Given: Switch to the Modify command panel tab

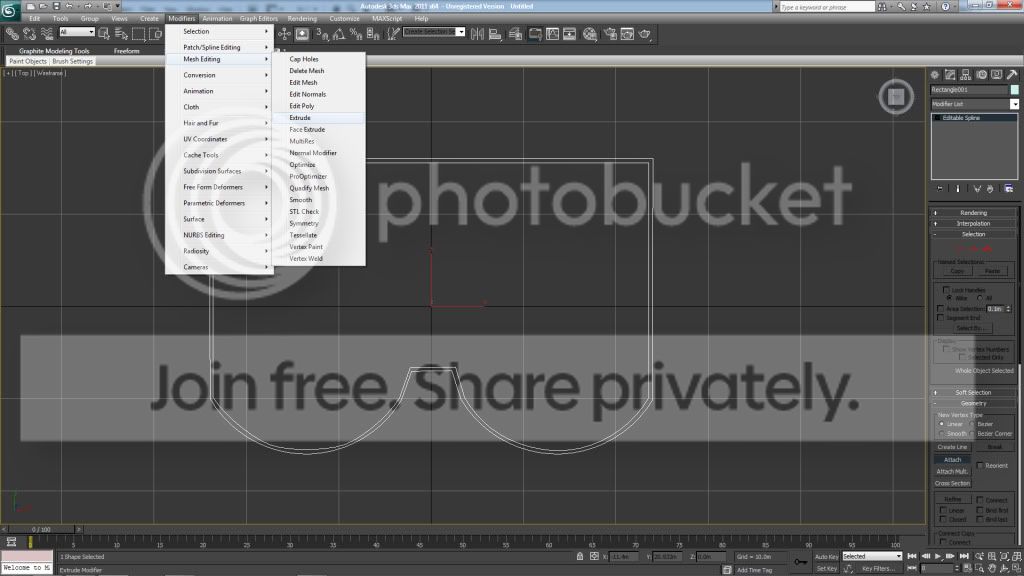Looking at the screenshot, I should 950,74.
